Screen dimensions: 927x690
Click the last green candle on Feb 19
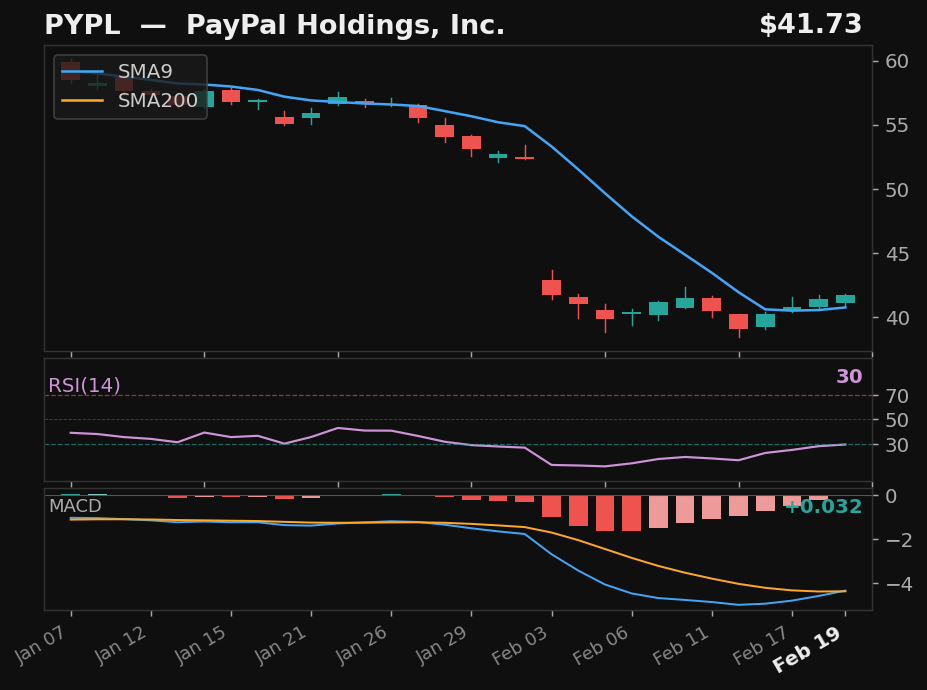click(845, 299)
